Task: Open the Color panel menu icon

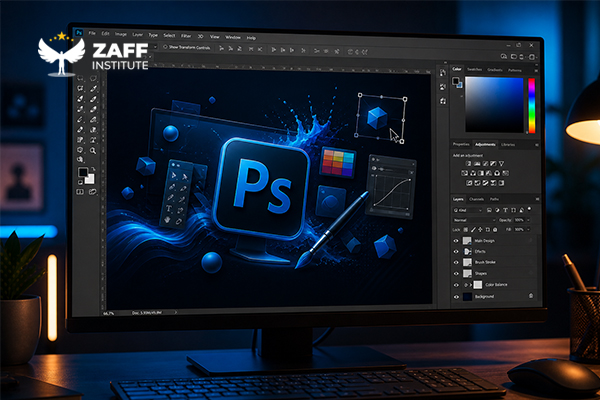Action: tap(536, 70)
